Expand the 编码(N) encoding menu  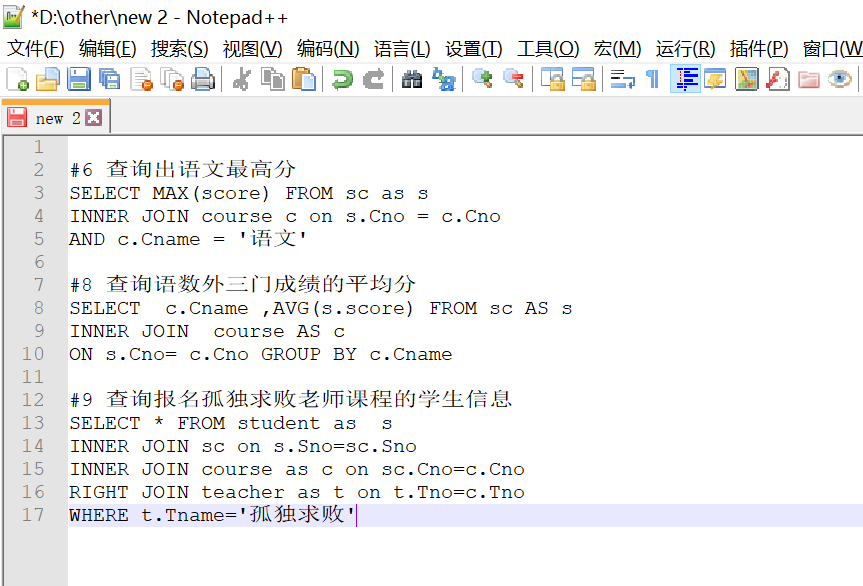point(327,48)
